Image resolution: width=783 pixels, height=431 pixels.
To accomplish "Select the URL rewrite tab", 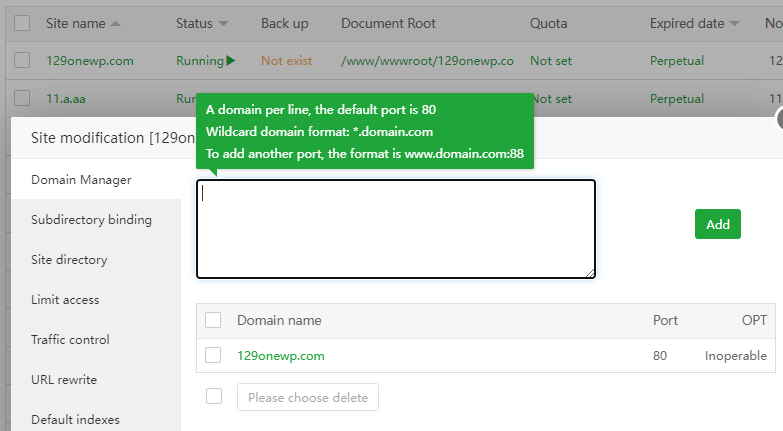I will [64, 380].
